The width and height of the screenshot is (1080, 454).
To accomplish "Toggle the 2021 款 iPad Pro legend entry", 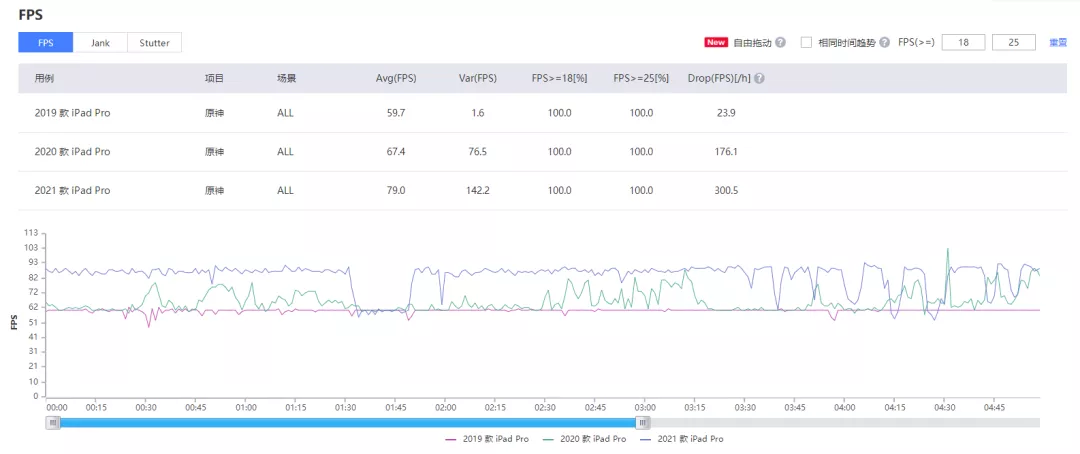I will point(682,439).
